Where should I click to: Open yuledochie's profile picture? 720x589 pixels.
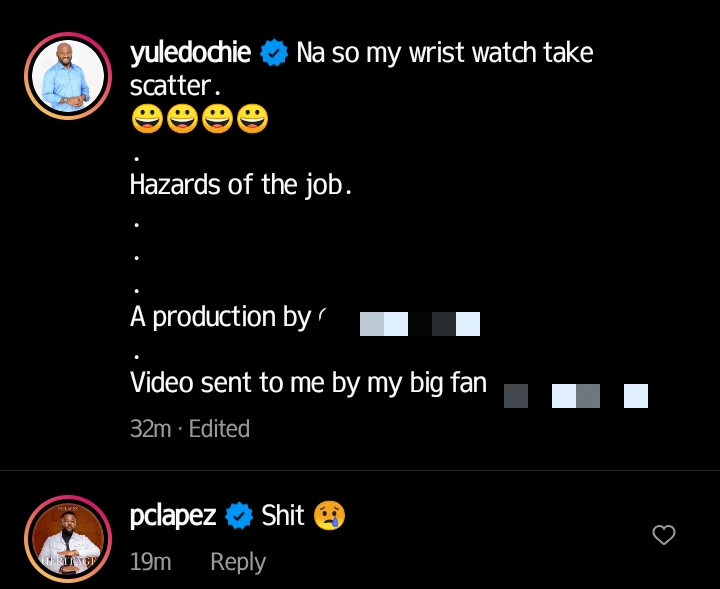click(x=67, y=75)
